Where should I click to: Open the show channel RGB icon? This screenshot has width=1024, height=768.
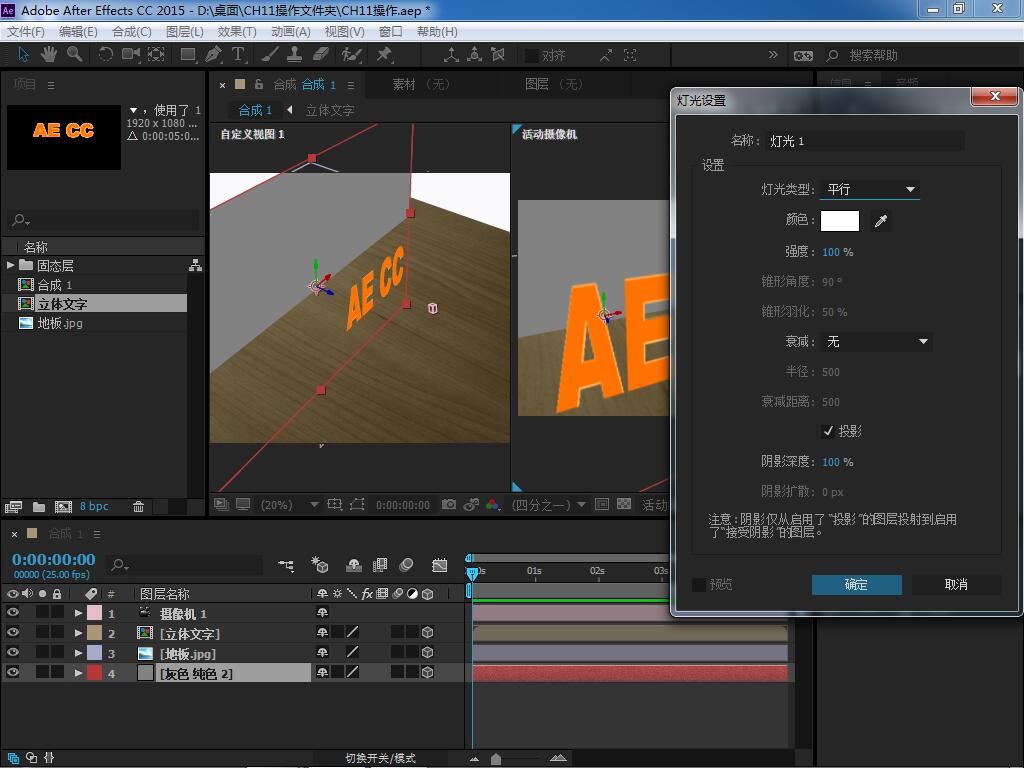tap(493, 505)
